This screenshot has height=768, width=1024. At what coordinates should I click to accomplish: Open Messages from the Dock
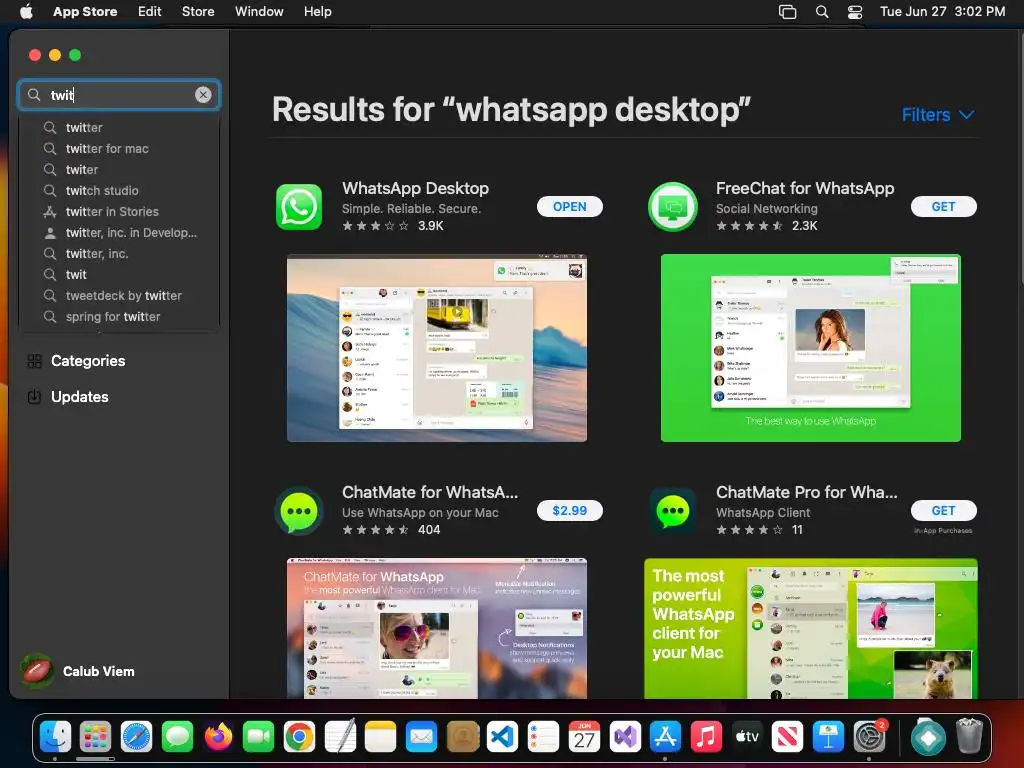click(178, 737)
